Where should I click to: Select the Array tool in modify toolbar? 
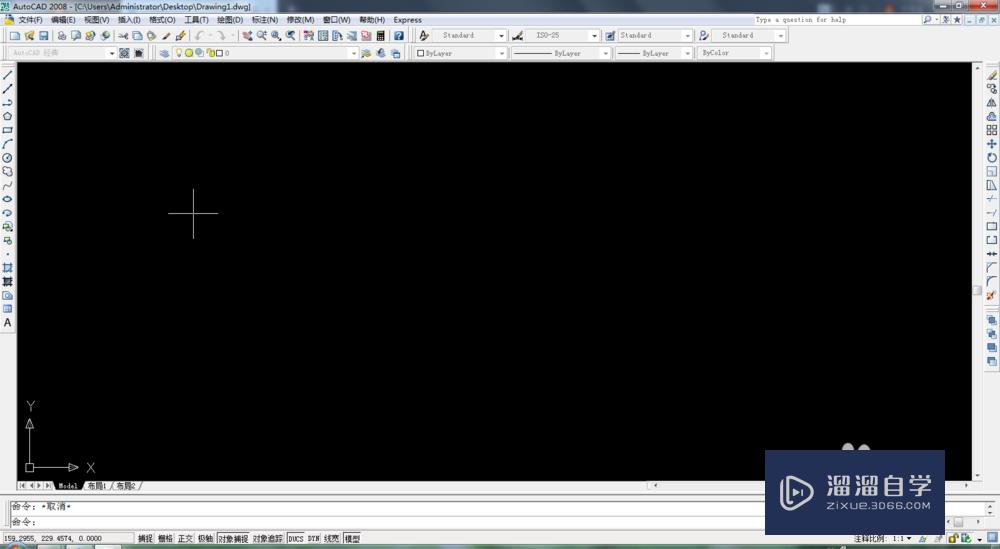pyautogui.click(x=992, y=130)
